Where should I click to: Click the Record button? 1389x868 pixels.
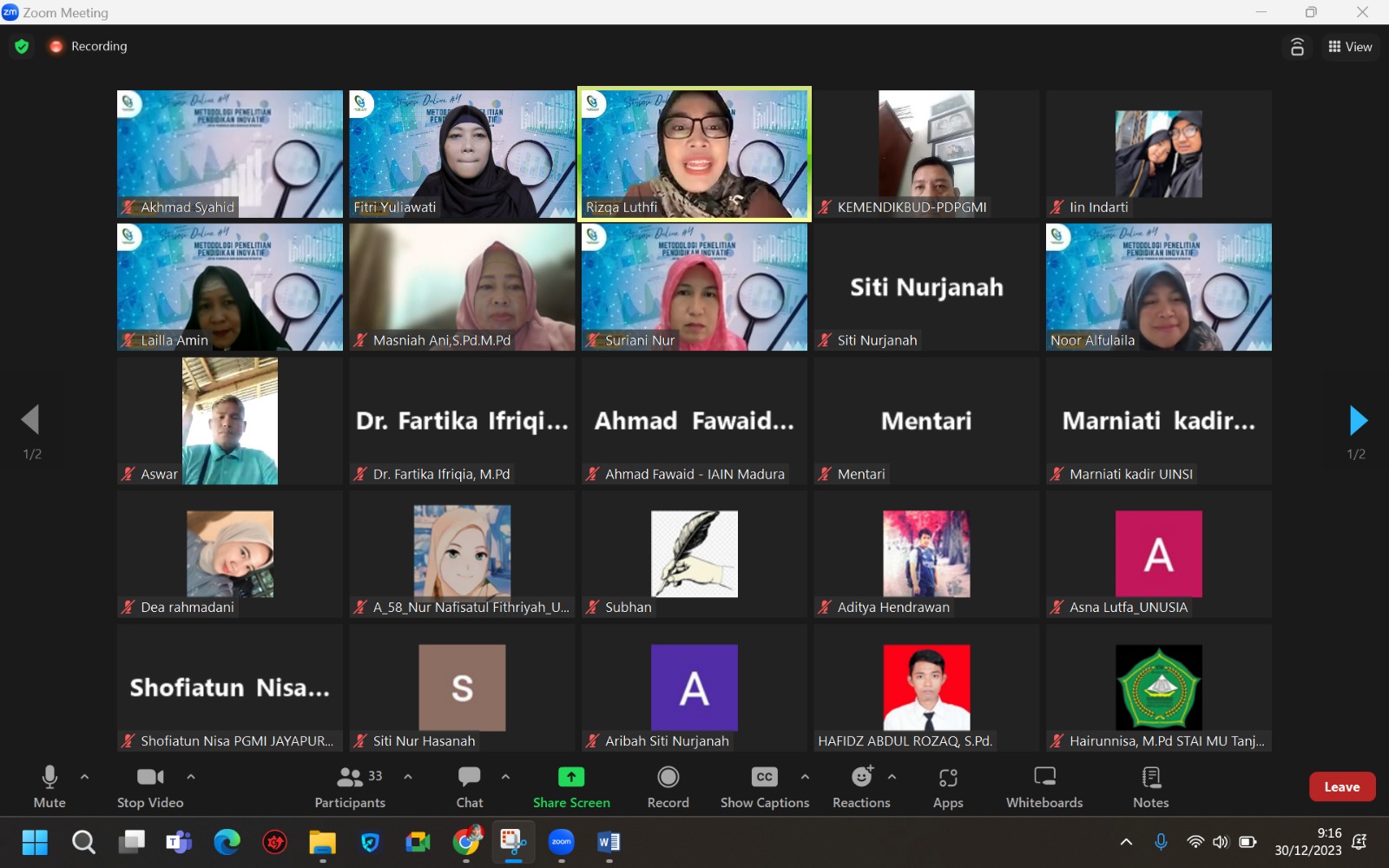tap(668, 786)
